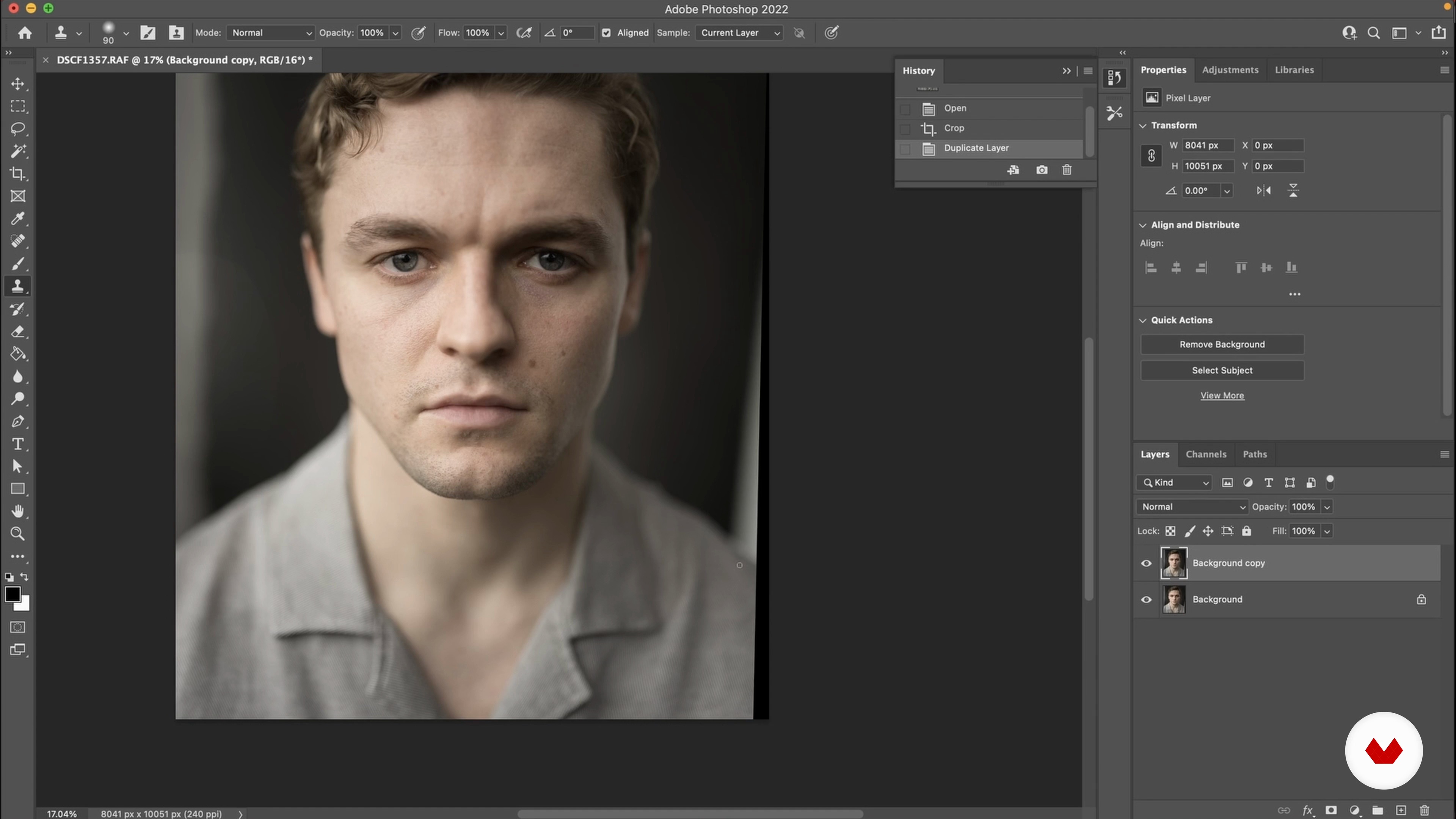The image size is (1456, 819).
Task: Toggle lock all for layer
Action: tap(1246, 531)
